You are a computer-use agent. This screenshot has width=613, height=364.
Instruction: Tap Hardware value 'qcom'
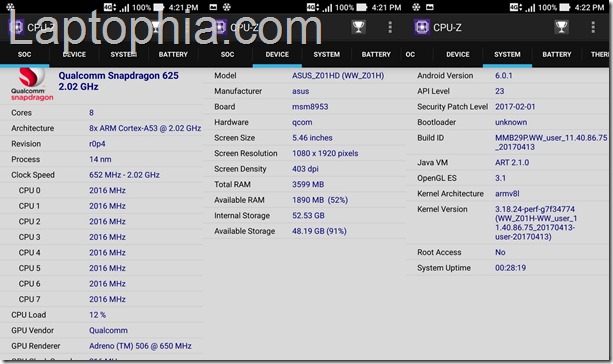(x=302, y=122)
